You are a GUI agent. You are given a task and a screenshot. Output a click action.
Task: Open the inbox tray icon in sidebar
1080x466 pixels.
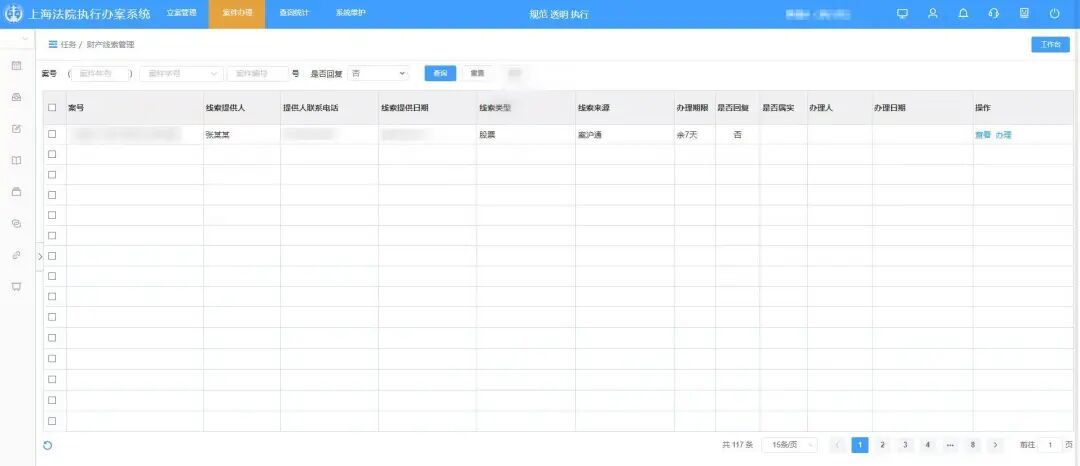[x=17, y=97]
